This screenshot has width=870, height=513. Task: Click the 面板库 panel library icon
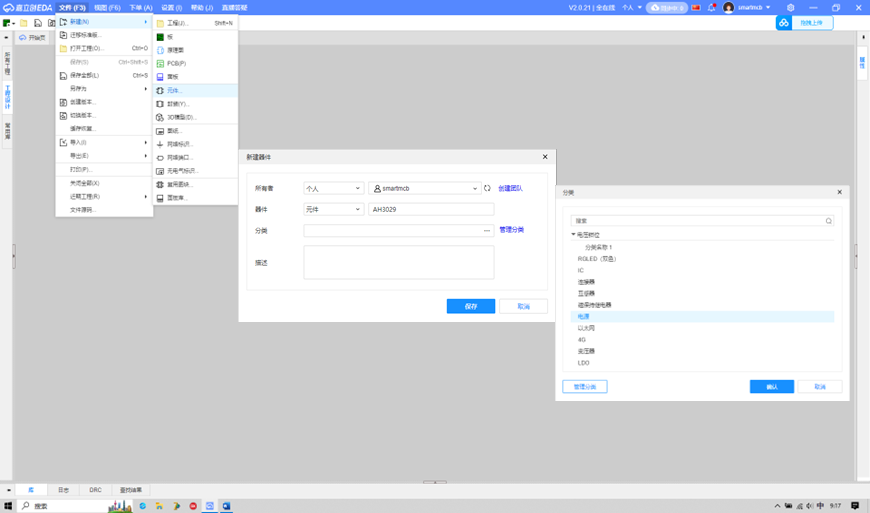pos(160,198)
